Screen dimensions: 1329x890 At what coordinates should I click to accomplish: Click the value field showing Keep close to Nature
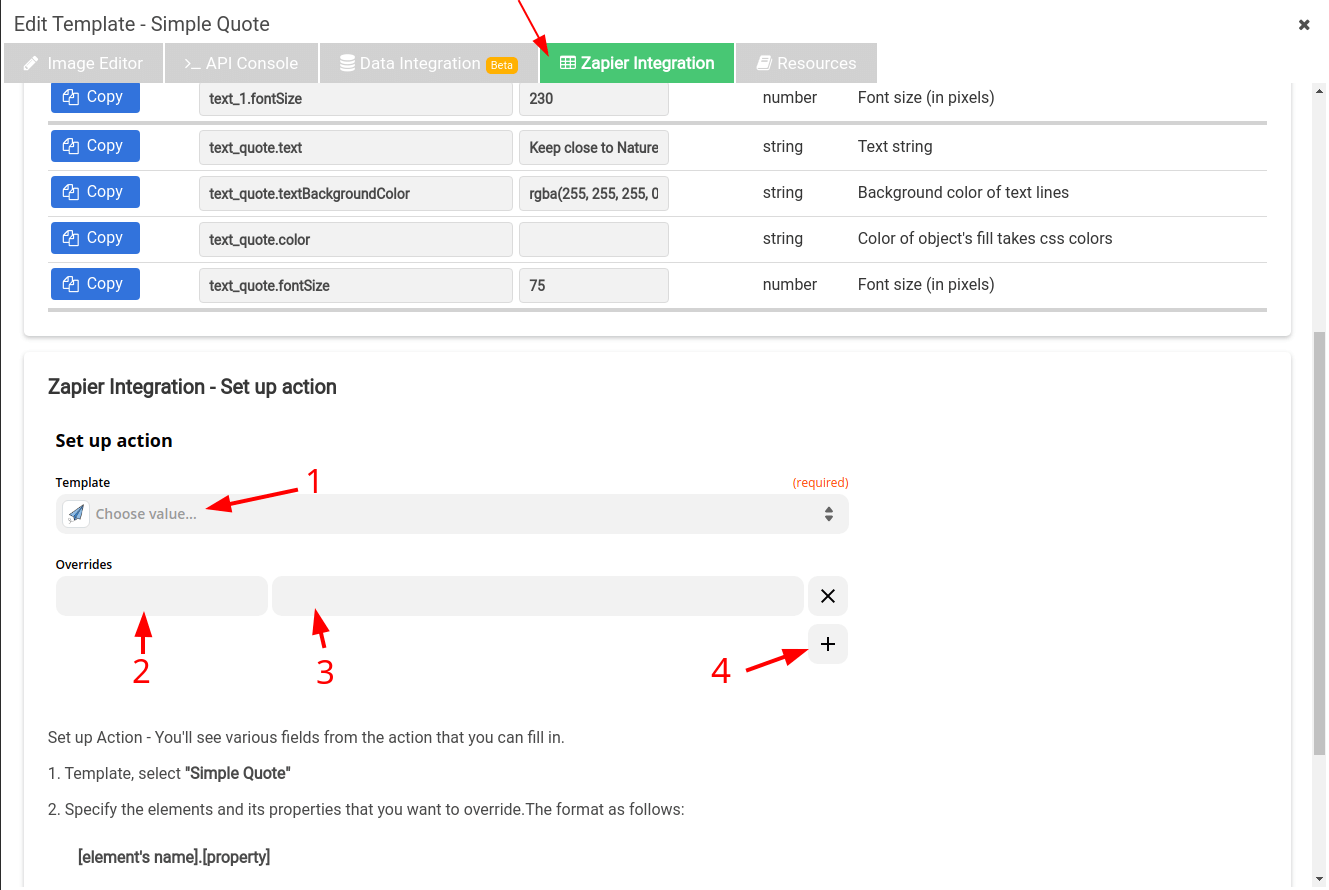pos(593,147)
